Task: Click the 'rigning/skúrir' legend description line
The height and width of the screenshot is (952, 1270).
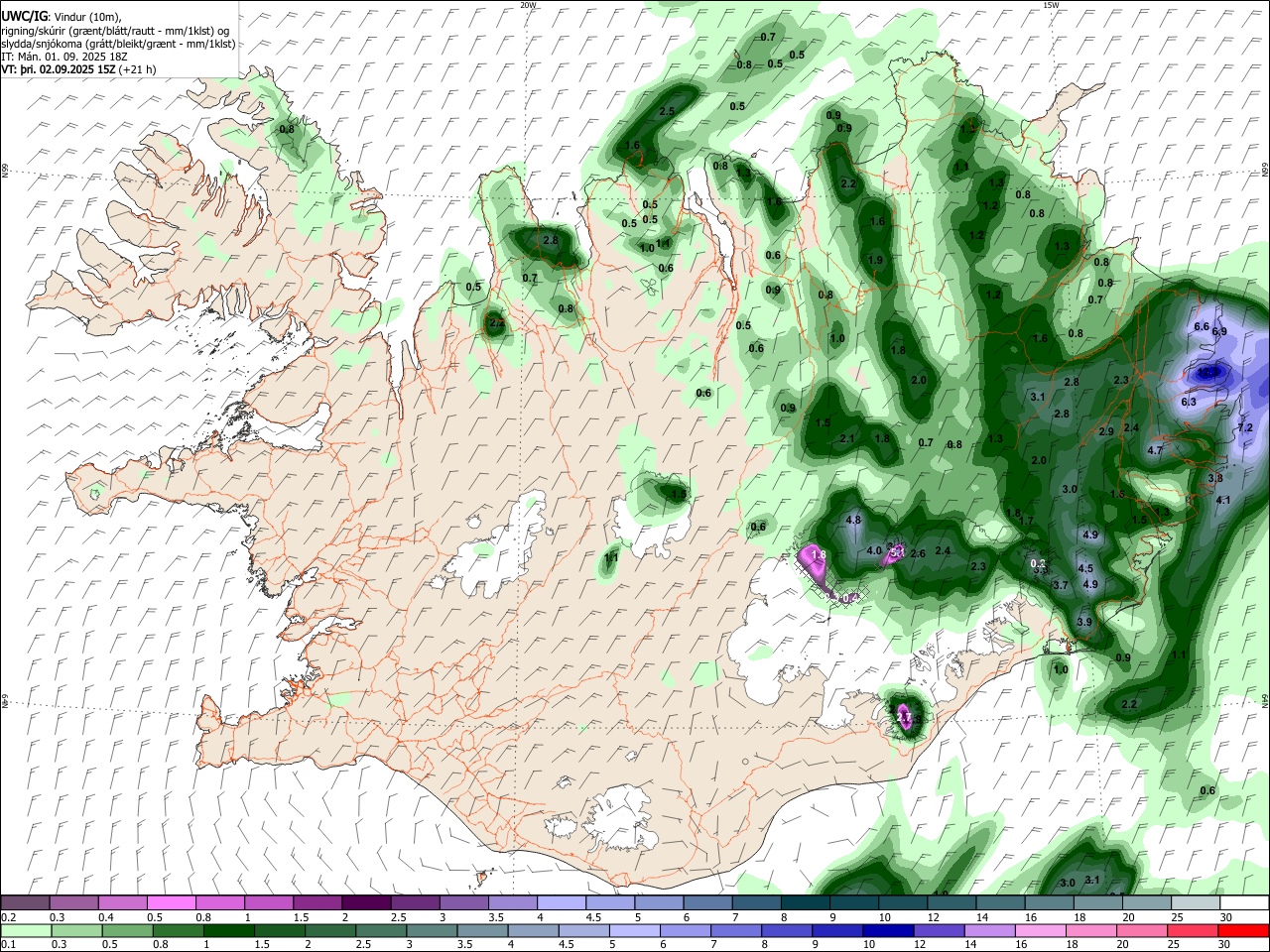Action: pos(117,30)
